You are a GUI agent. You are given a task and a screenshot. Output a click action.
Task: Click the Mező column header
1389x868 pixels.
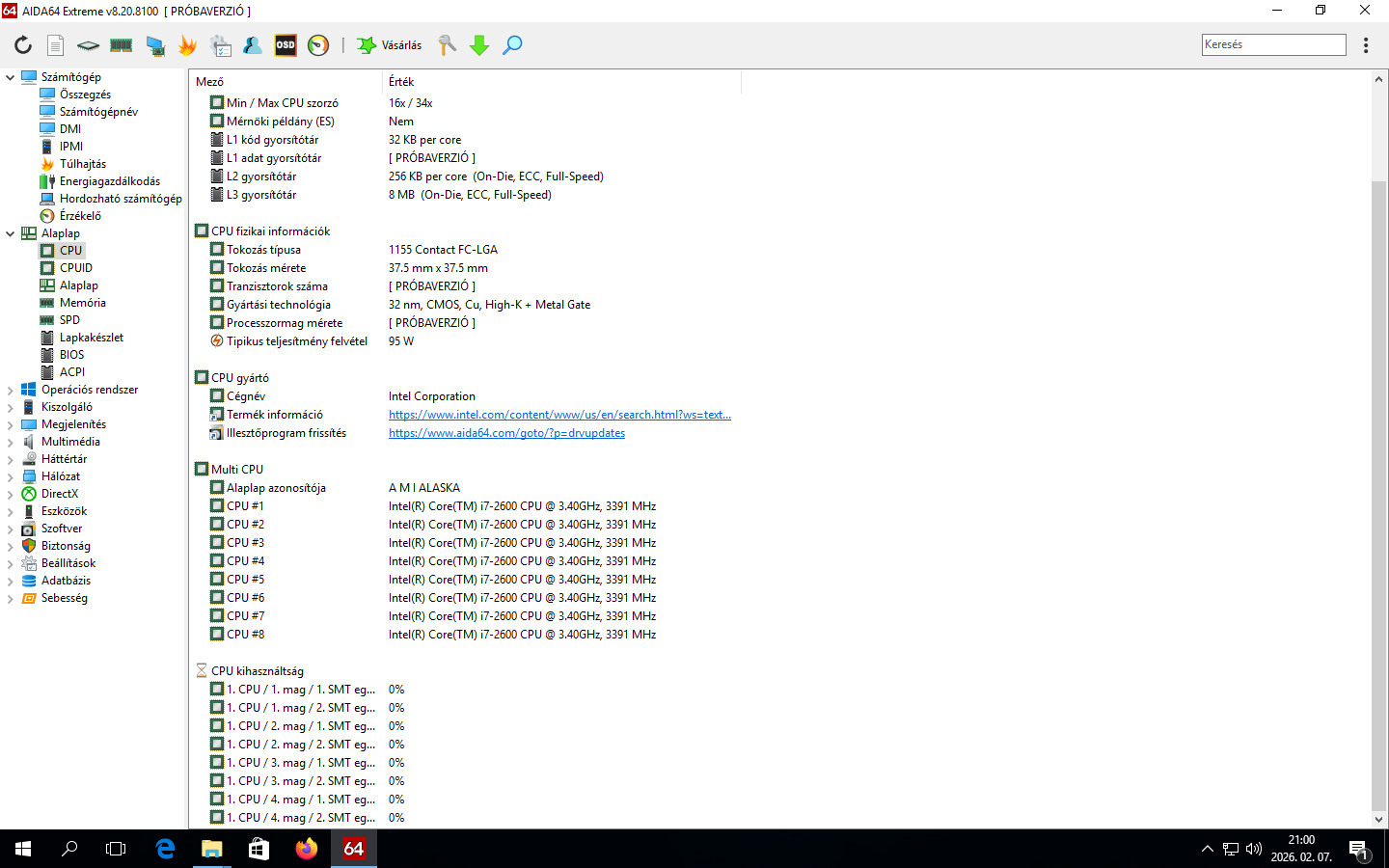coord(287,82)
